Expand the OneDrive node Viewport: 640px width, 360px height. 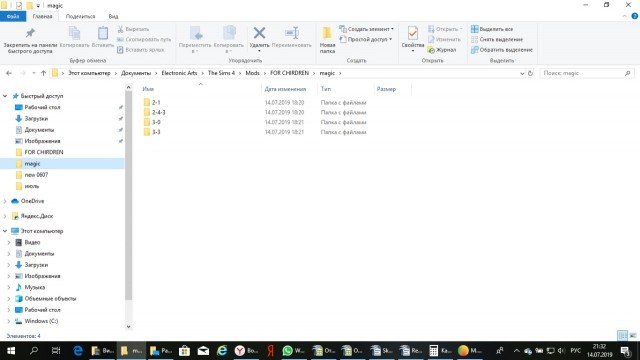tap(5, 201)
